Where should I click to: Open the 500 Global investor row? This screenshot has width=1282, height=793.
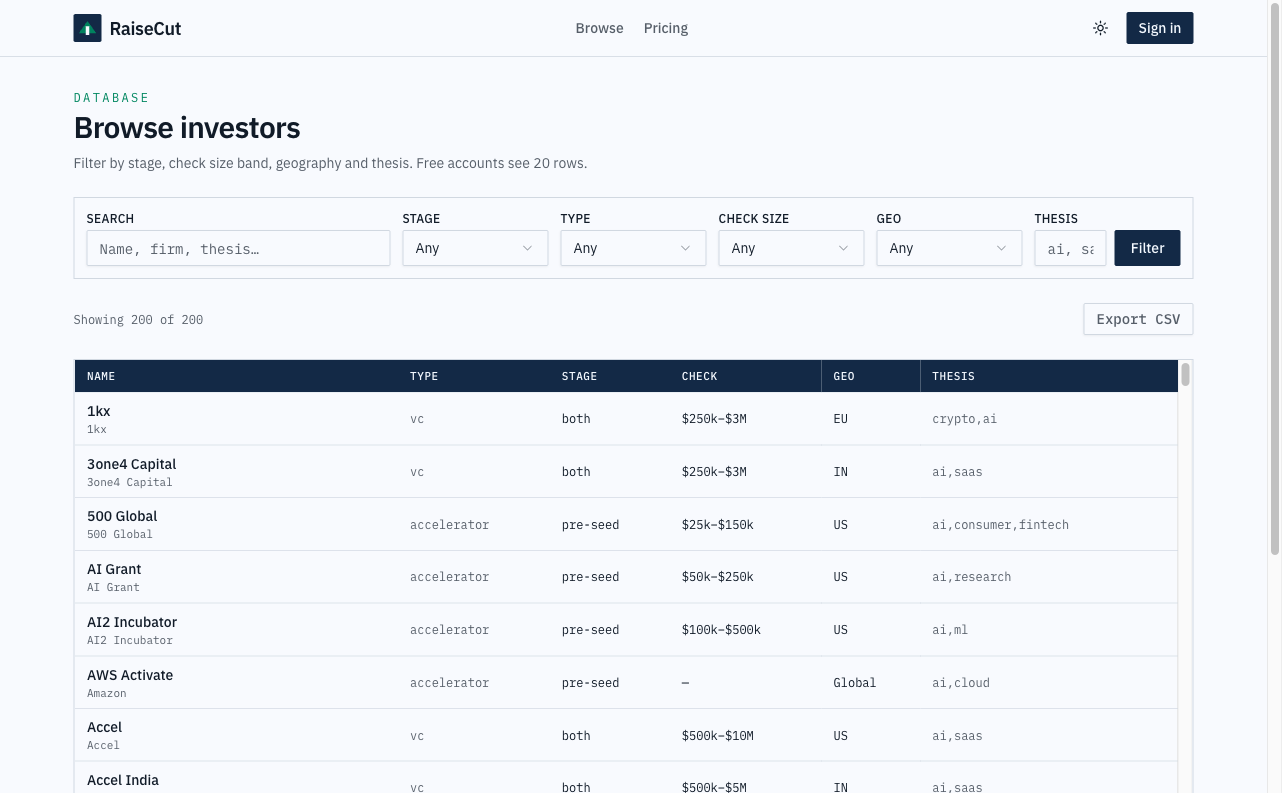click(626, 524)
